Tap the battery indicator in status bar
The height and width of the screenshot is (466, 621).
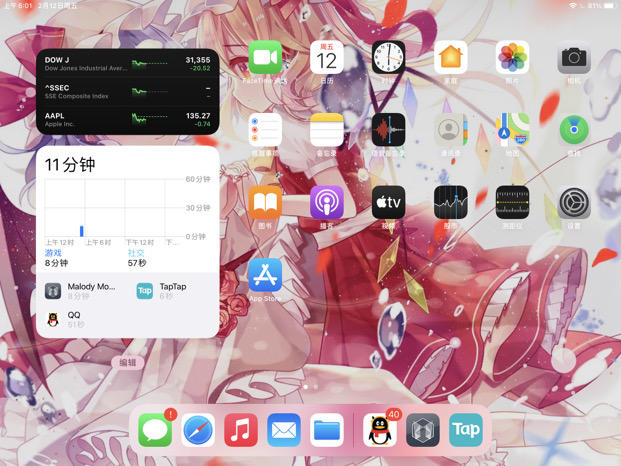608,6
